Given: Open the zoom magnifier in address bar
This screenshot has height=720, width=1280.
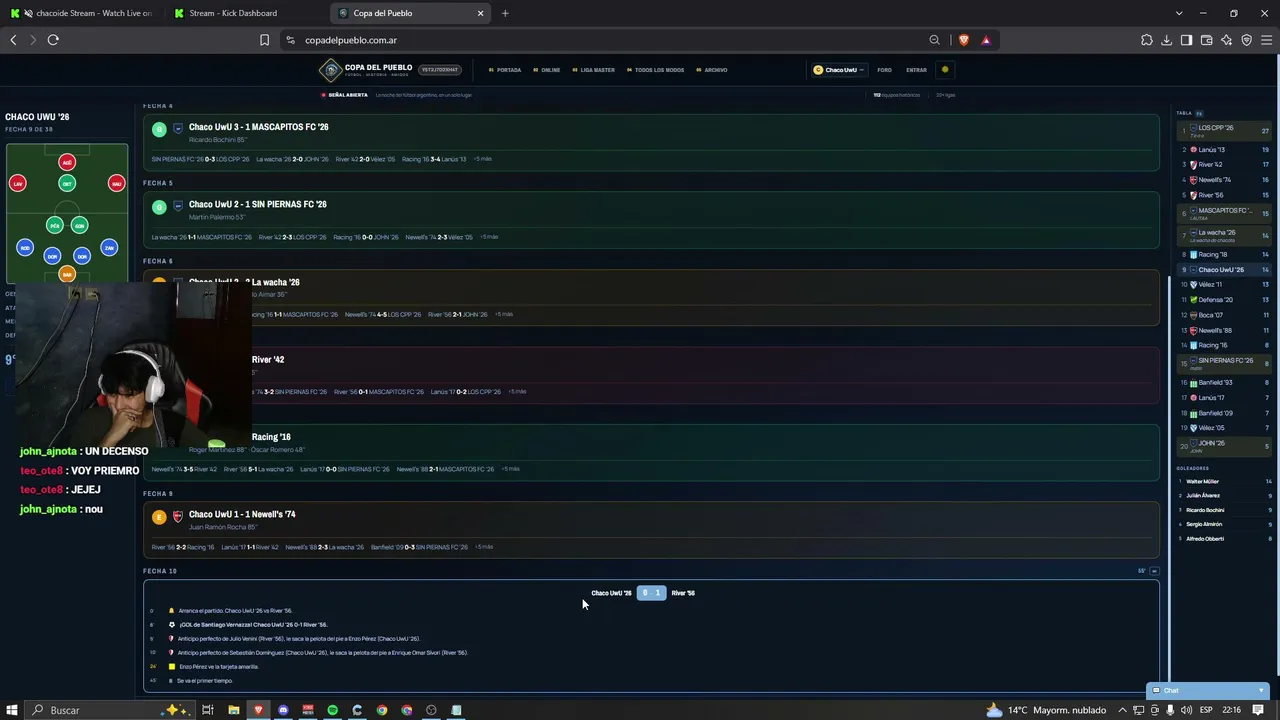Looking at the screenshot, I should coord(934,40).
